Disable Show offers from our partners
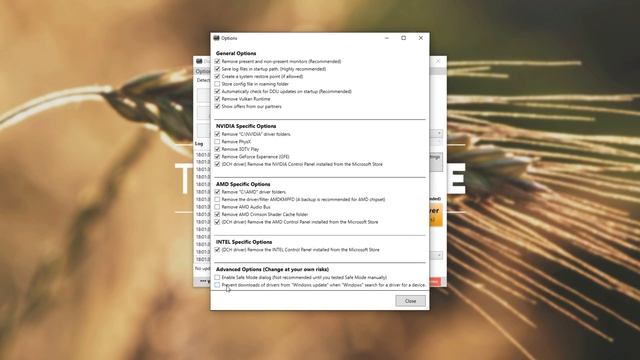The image size is (640, 360). click(217, 106)
